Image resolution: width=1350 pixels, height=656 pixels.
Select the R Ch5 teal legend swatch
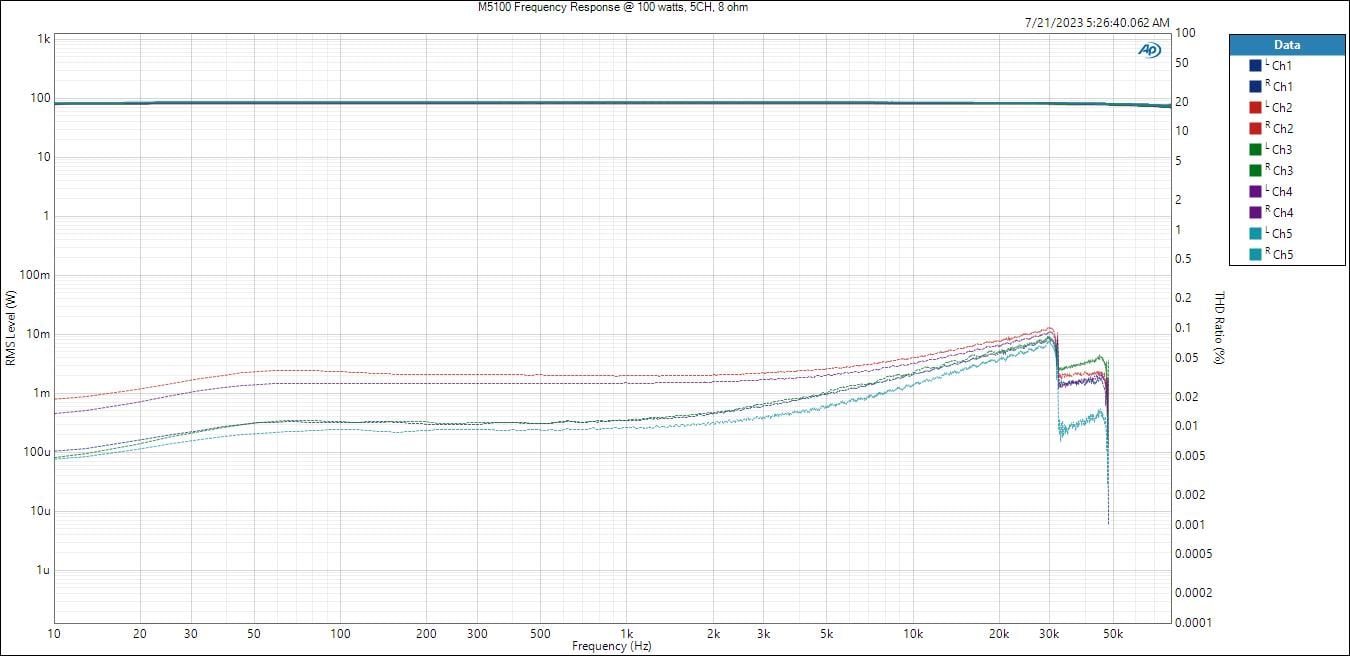pos(1255,255)
